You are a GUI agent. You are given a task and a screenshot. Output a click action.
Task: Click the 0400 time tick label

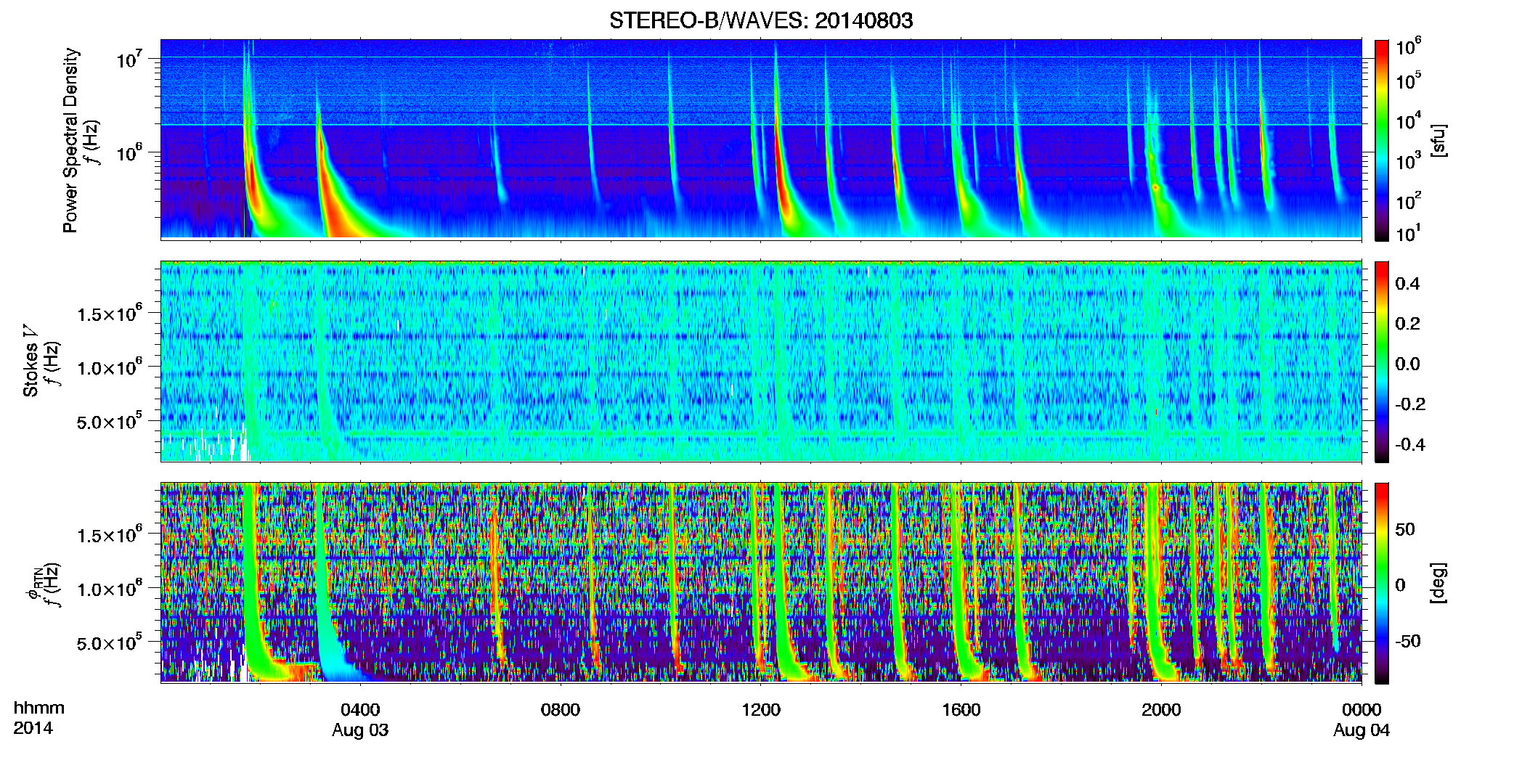click(x=360, y=709)
